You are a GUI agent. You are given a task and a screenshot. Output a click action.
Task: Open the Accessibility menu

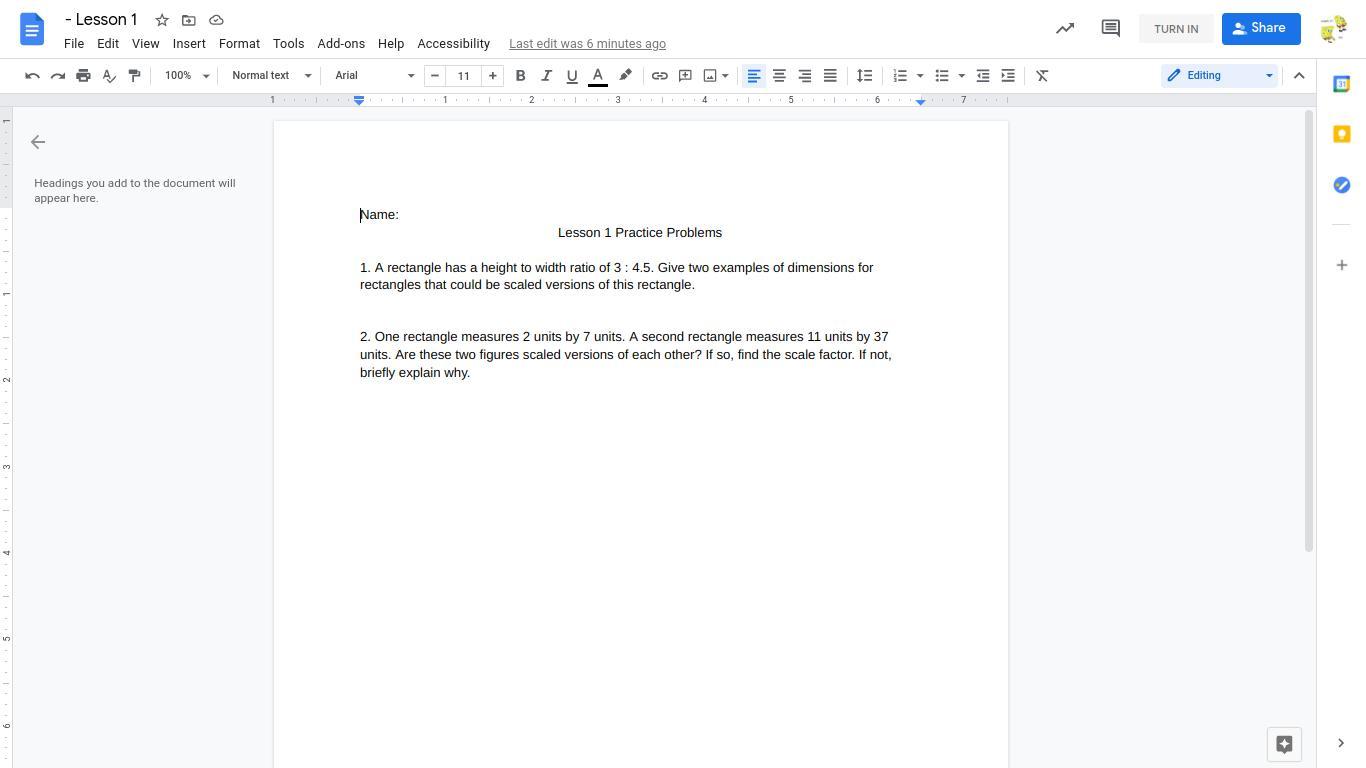pos(454,44)
